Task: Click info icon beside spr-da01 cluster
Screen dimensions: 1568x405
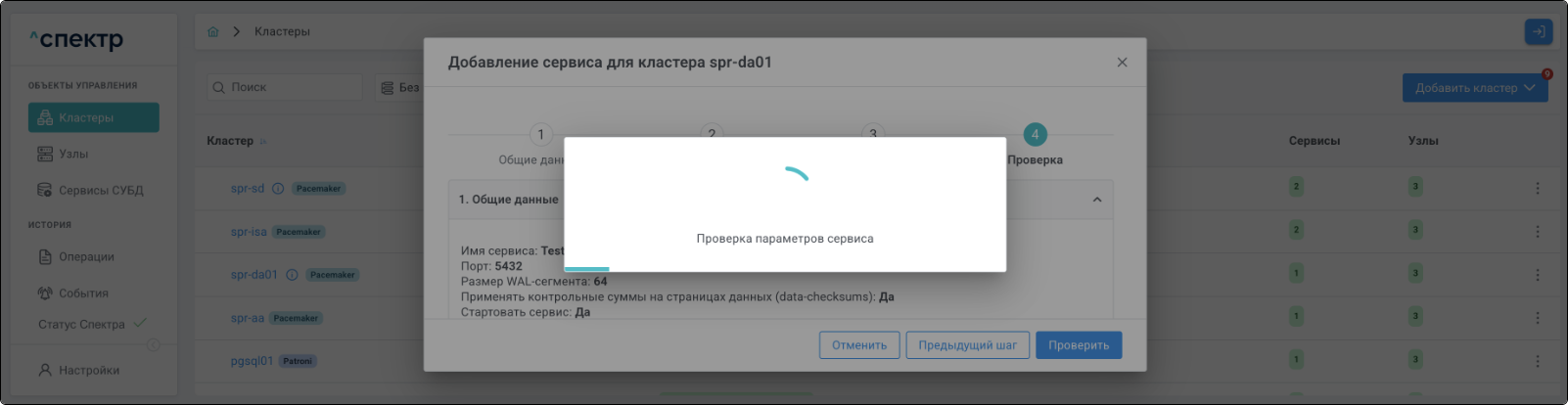Action: click(x=292, y=275)
